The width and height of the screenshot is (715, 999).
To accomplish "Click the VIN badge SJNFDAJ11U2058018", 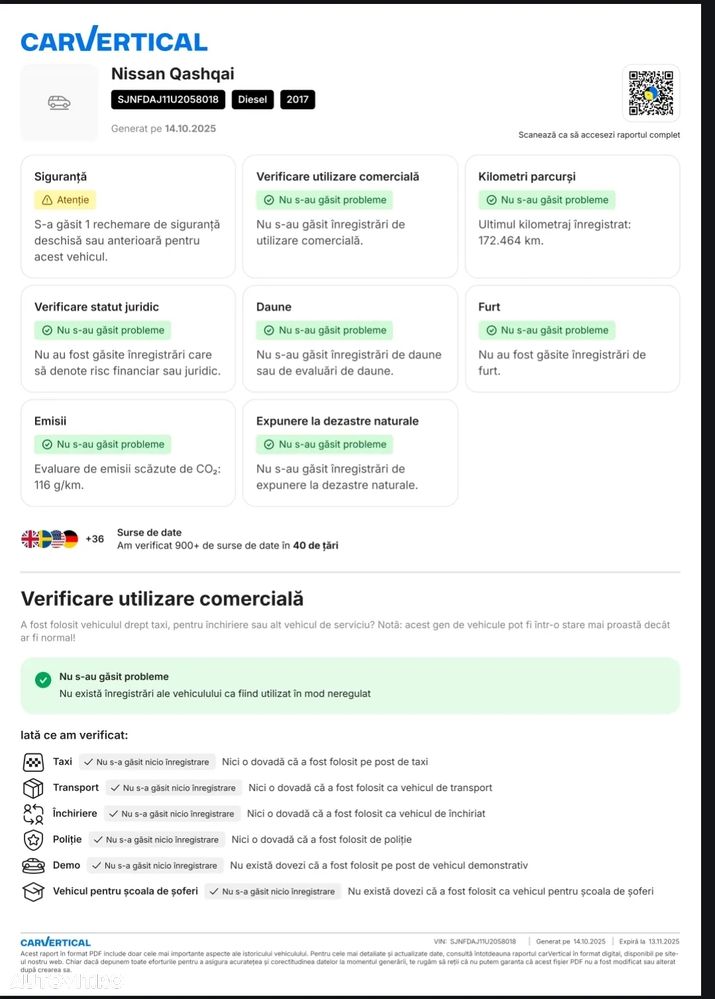I will pos(167,100).
